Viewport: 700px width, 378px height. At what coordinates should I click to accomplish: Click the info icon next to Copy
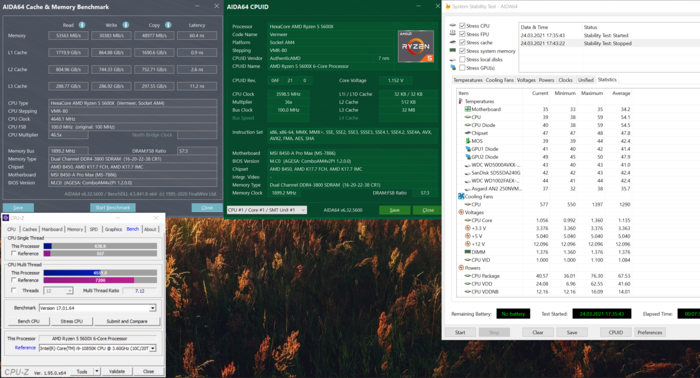(168, 25)
